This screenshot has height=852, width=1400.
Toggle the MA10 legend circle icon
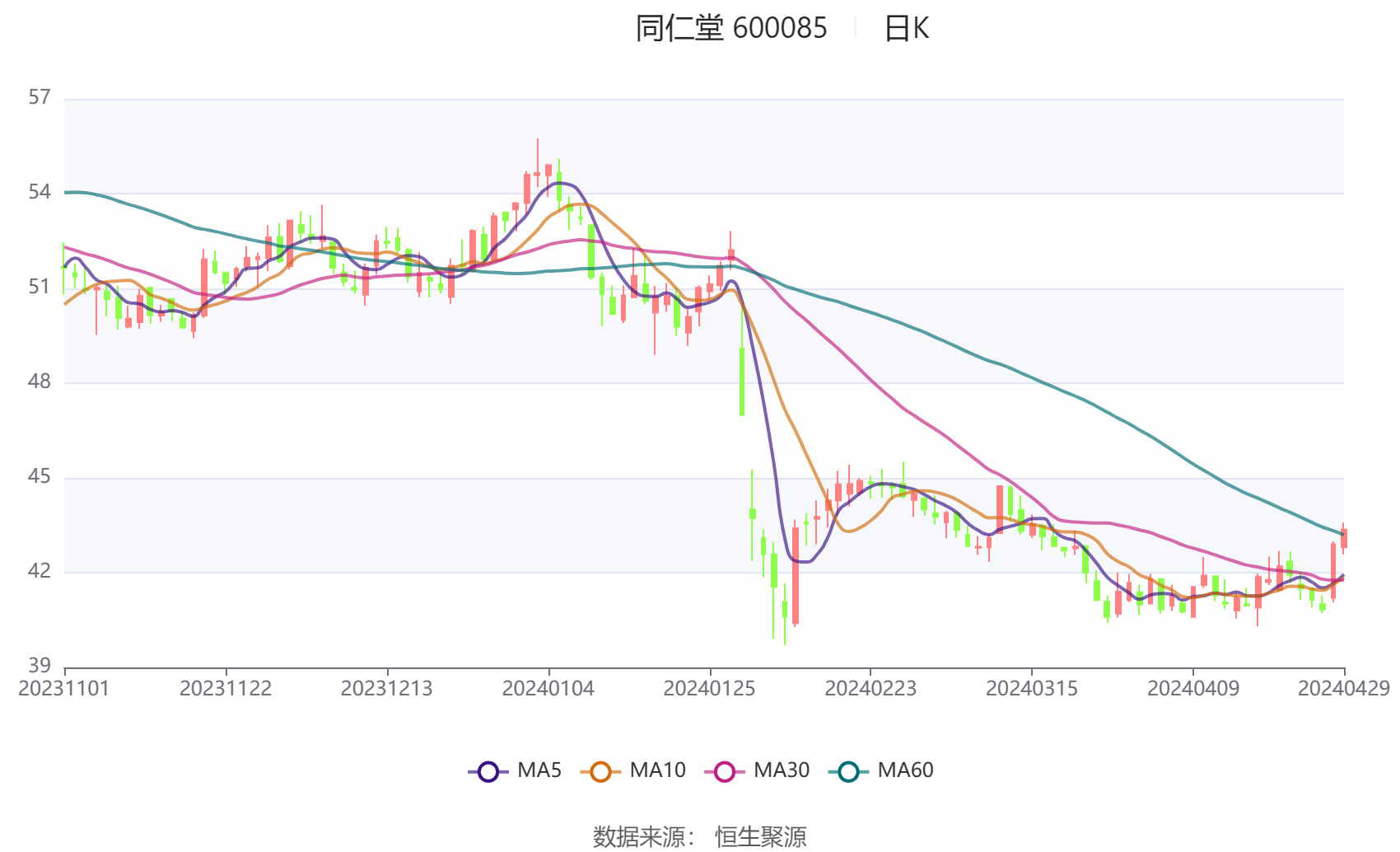tap(600, 771)
